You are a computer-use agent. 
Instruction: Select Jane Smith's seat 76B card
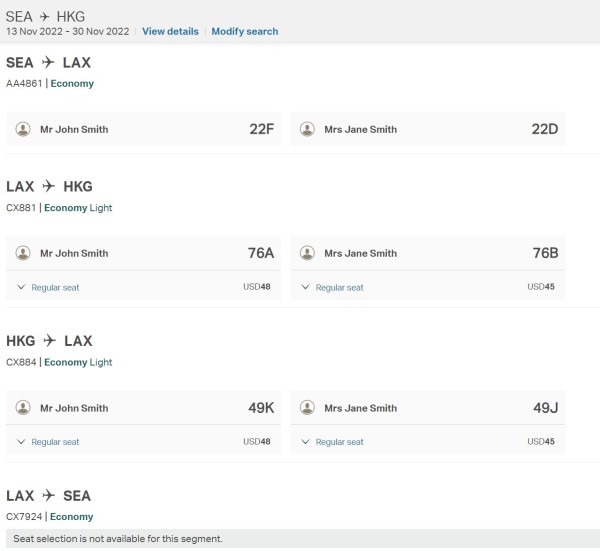point(427,253)
